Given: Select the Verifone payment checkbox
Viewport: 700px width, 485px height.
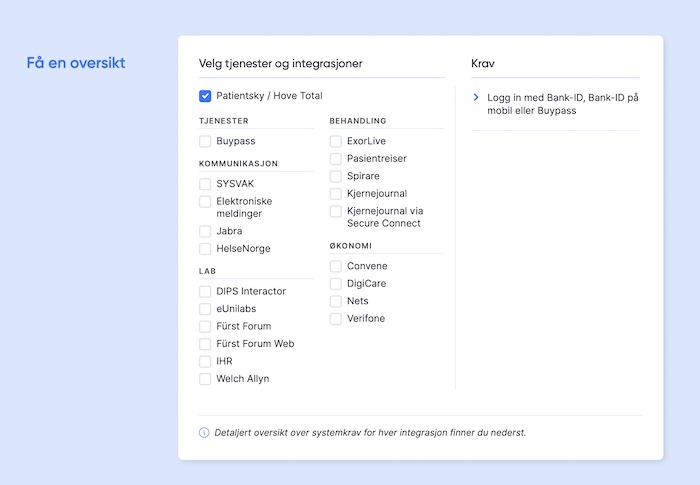Looking at the screenshot, I should pos(336,319).
